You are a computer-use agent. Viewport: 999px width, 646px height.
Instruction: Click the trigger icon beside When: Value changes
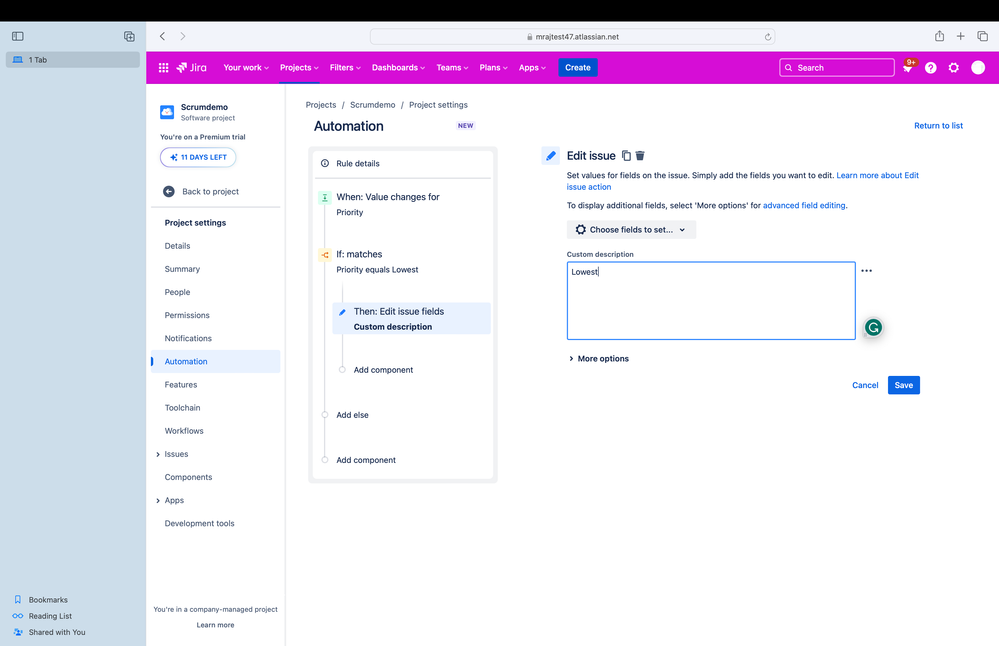(x=325, y=197)
